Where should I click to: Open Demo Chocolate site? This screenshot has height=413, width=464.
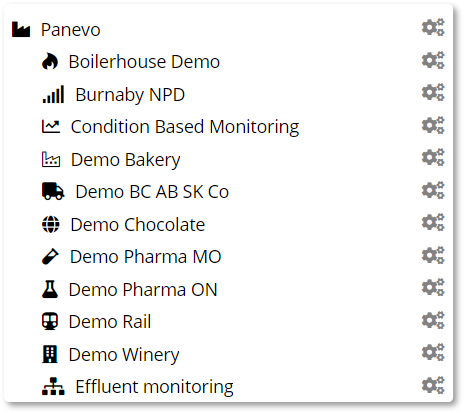pos(138,224)
